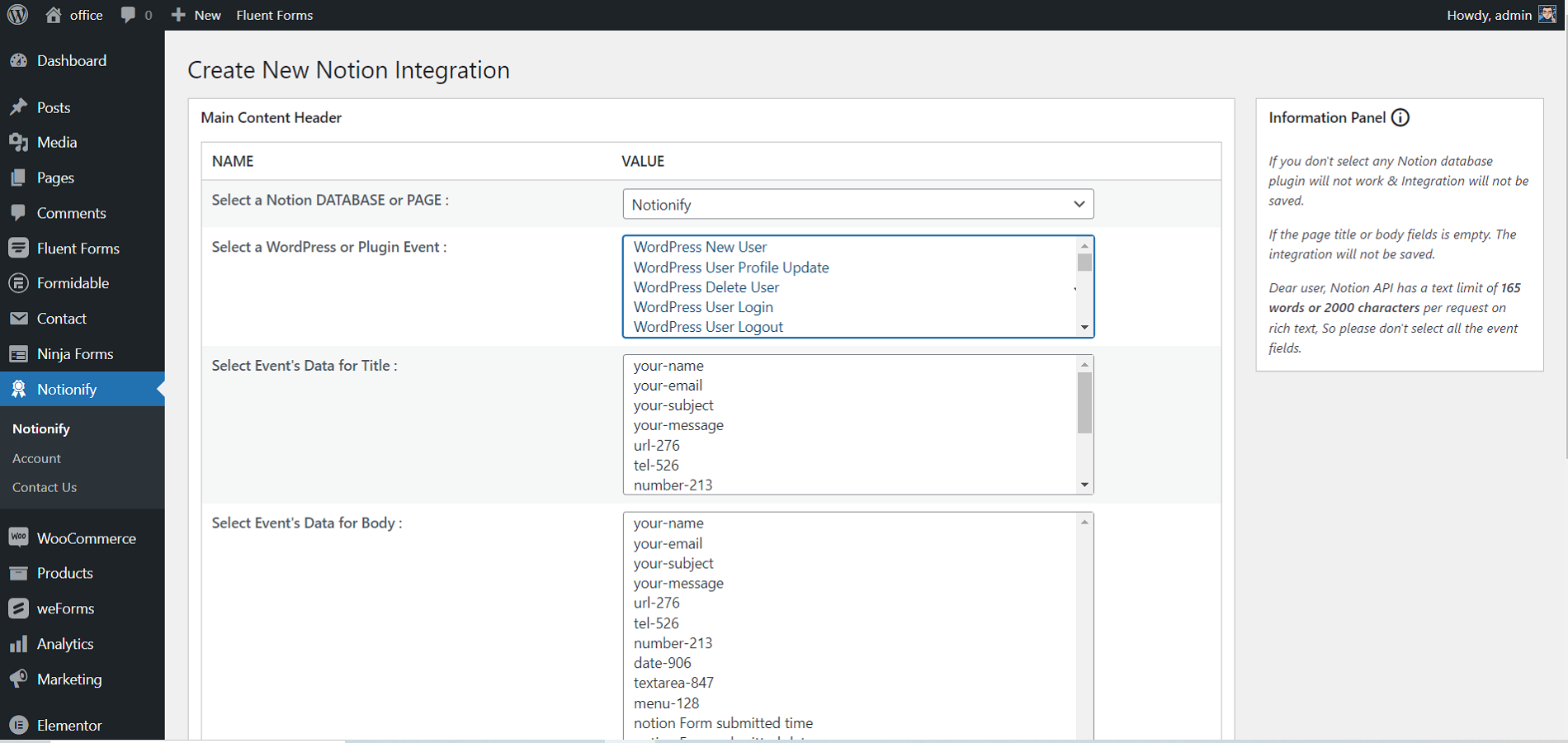Image resolution: width=1568 pixels, height=743 pixels.
Task: Click the Comments icon in sidebar
Action: click(18, 213)
